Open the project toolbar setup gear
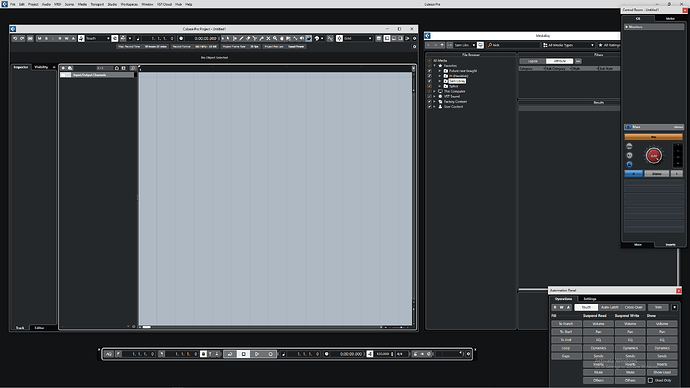The height and width of the screenshot is (388, 690). point(414,38)
